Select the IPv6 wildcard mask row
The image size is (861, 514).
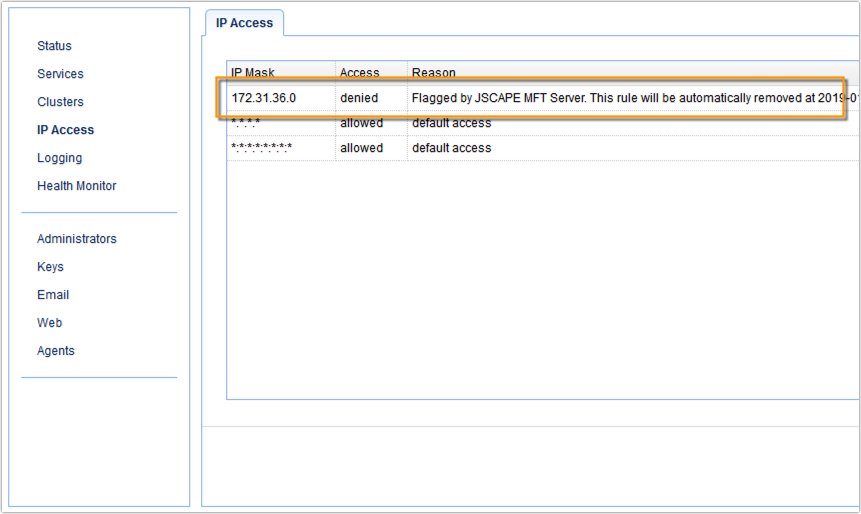coord(261,148)
